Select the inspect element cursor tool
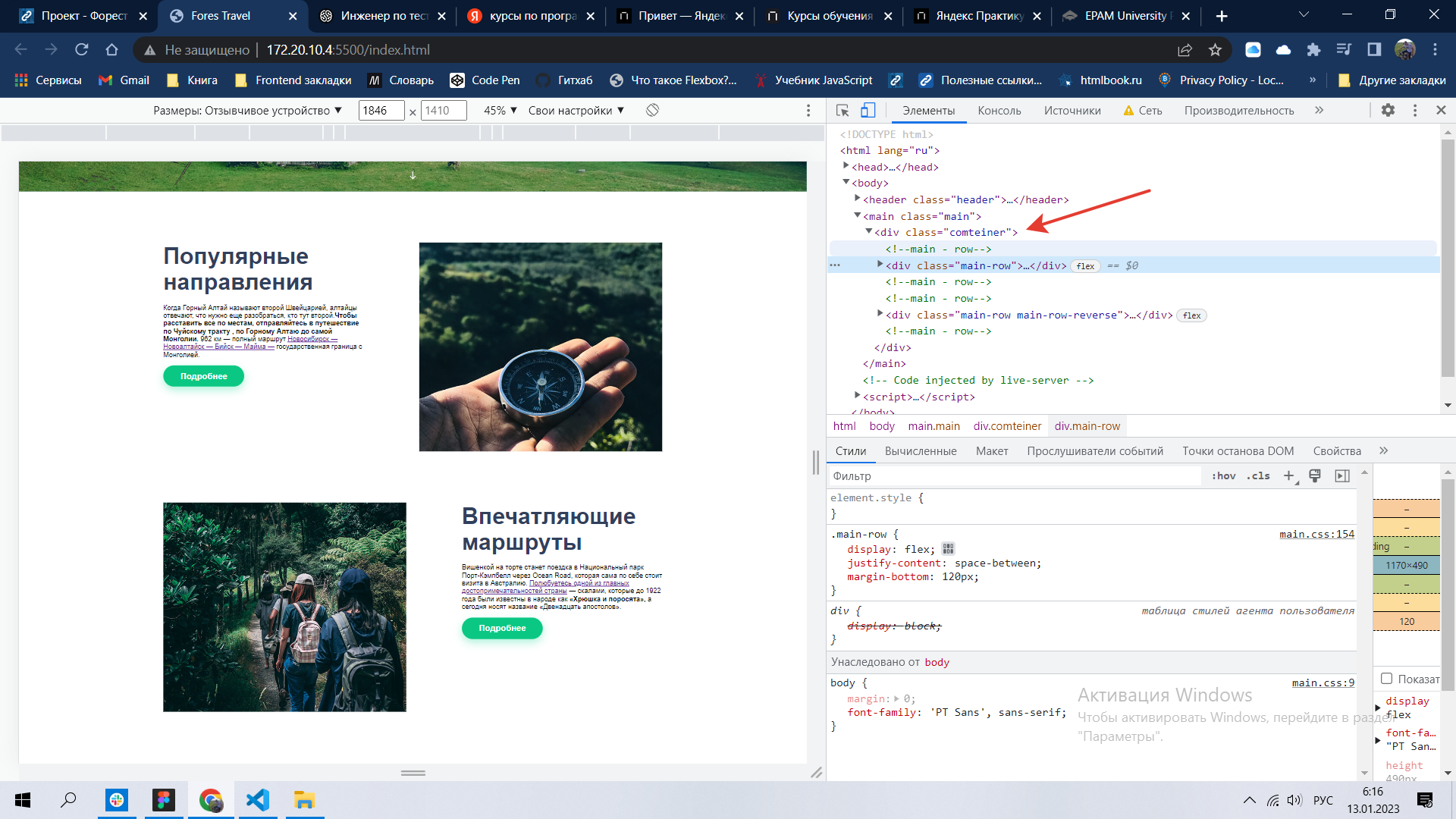Viewport: 1456px width, 819px height. click(841, 110)
